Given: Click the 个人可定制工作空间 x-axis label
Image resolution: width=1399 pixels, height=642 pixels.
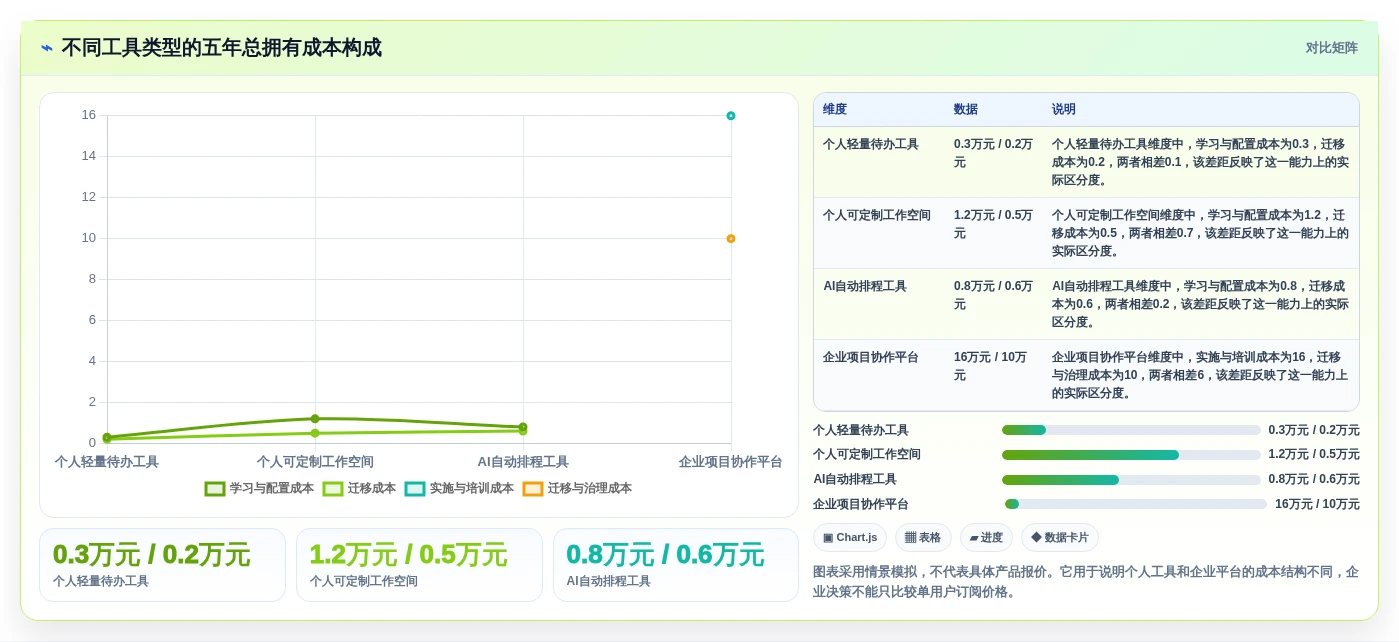Looking at the screenshot, I should [315, 462].
